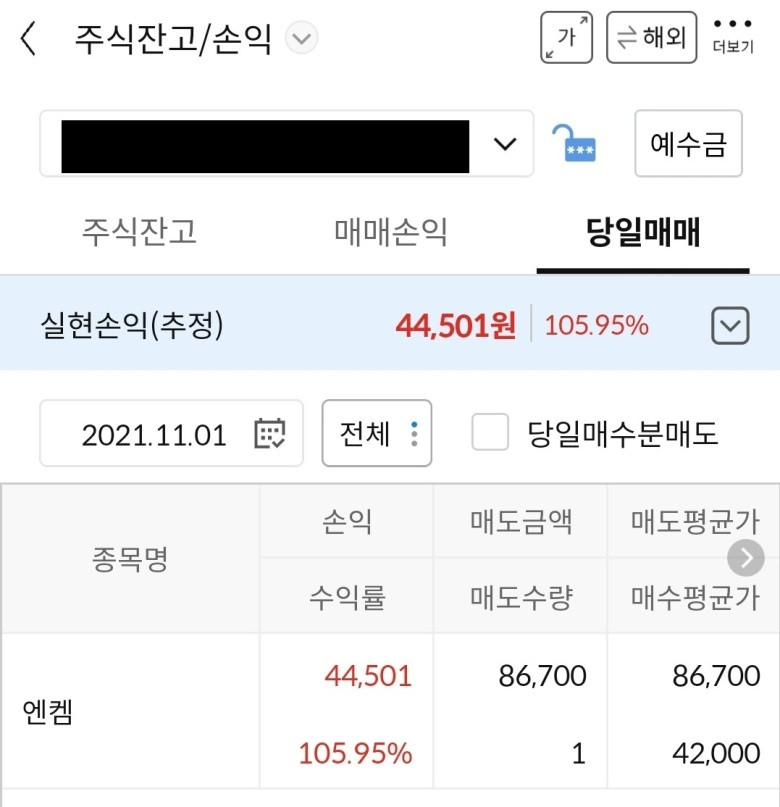Viewport: 780px width, 807px height.
Task: Select the 당일매매 tab
Action: point(643,232)
